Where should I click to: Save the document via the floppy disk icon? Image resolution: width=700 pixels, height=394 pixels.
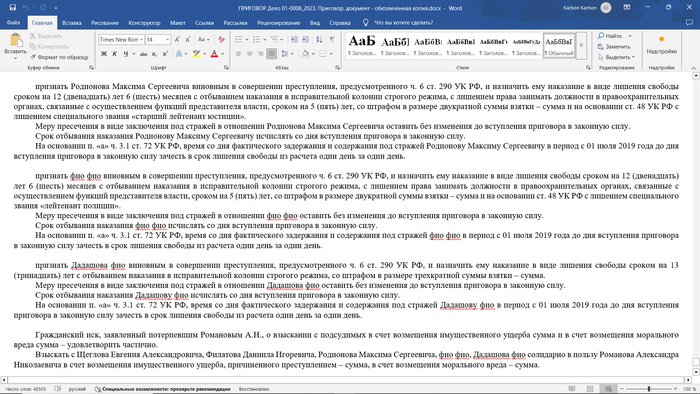(12, 8)
